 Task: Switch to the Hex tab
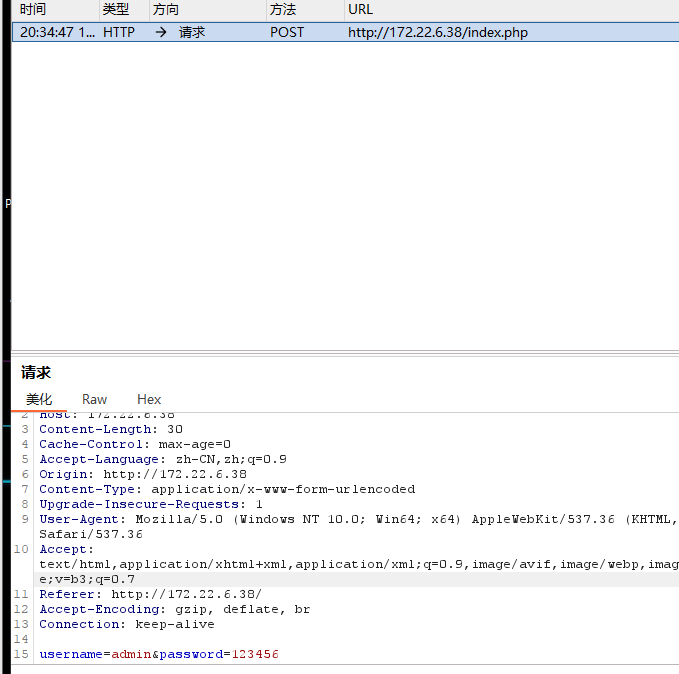point(149,399)
